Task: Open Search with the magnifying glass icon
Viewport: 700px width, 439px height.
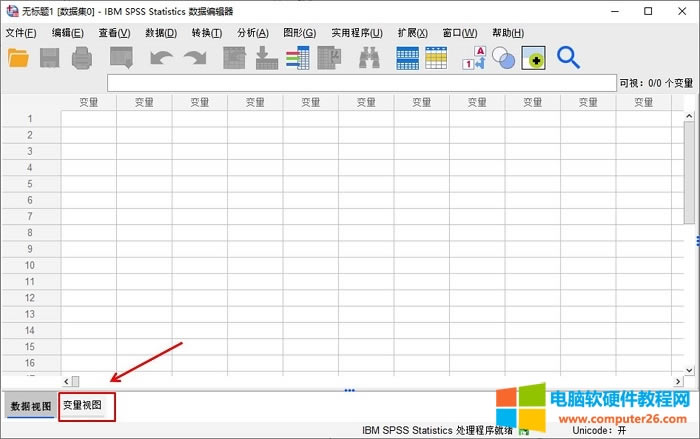Action: click(568, 58)
